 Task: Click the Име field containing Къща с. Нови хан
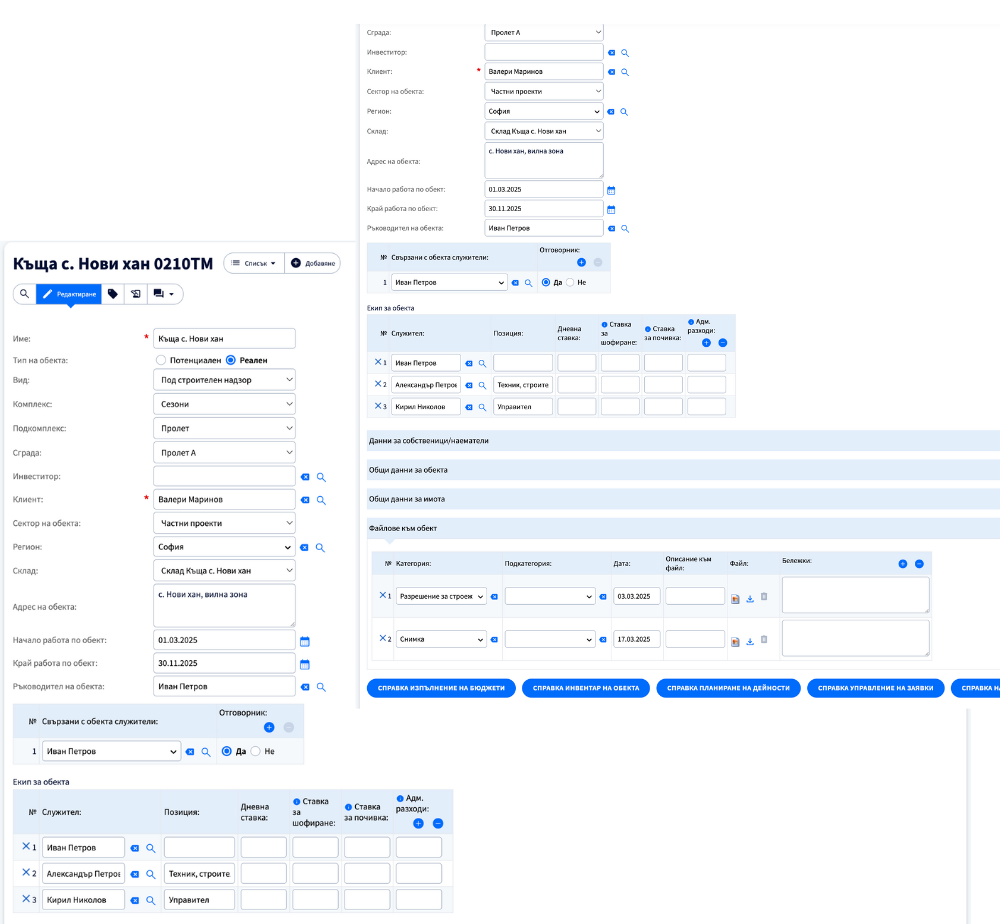coord(224,338)
